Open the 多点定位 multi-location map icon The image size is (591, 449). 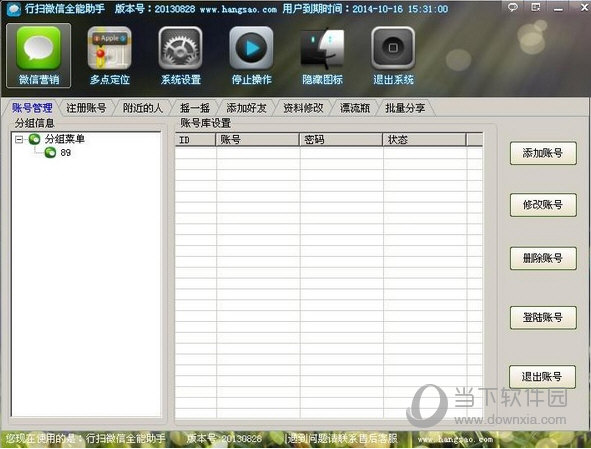(x=109, y=55)
